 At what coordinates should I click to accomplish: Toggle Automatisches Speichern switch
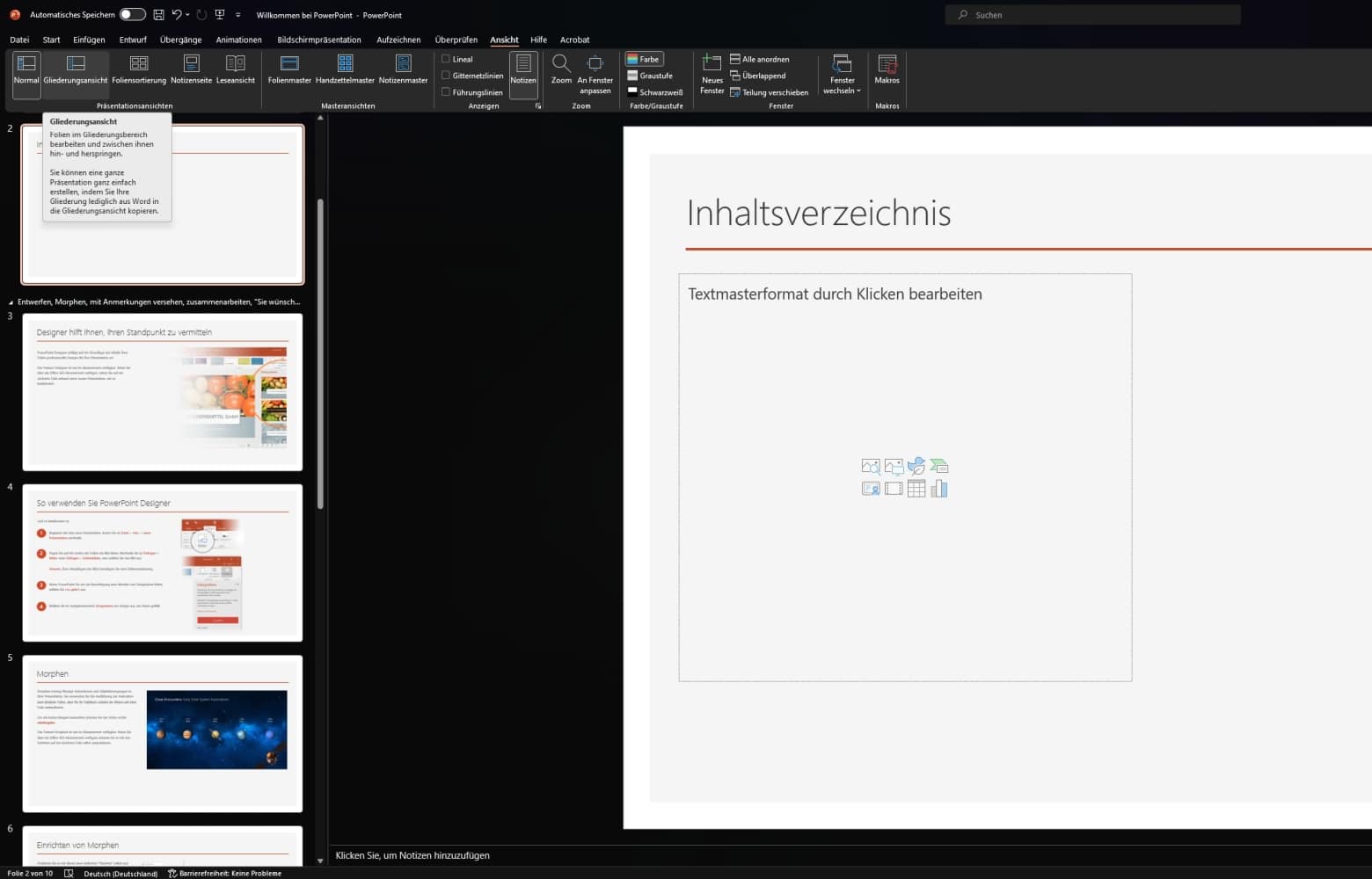coord(132,15)
